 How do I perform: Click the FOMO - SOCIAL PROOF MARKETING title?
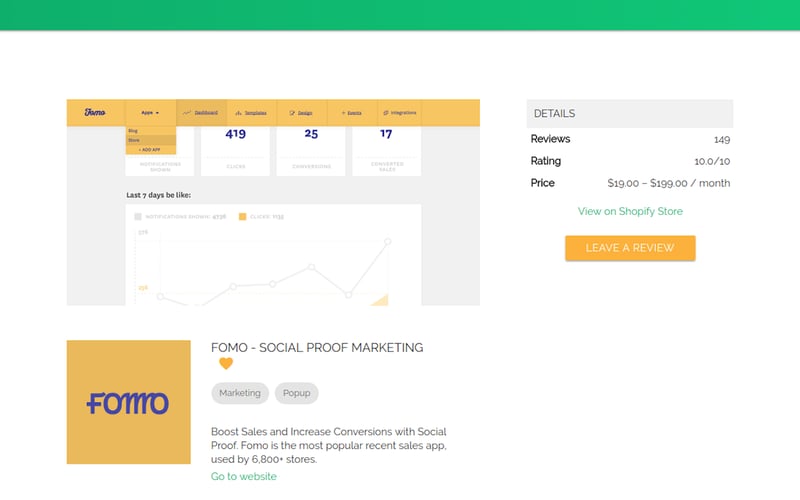tap(317, 347)
